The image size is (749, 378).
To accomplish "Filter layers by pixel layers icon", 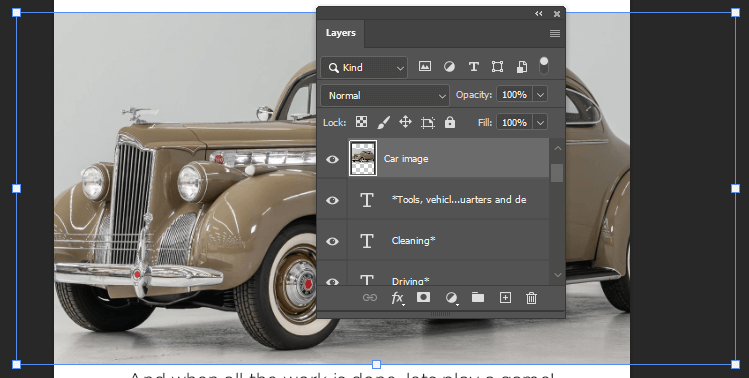I will (425, 67).
